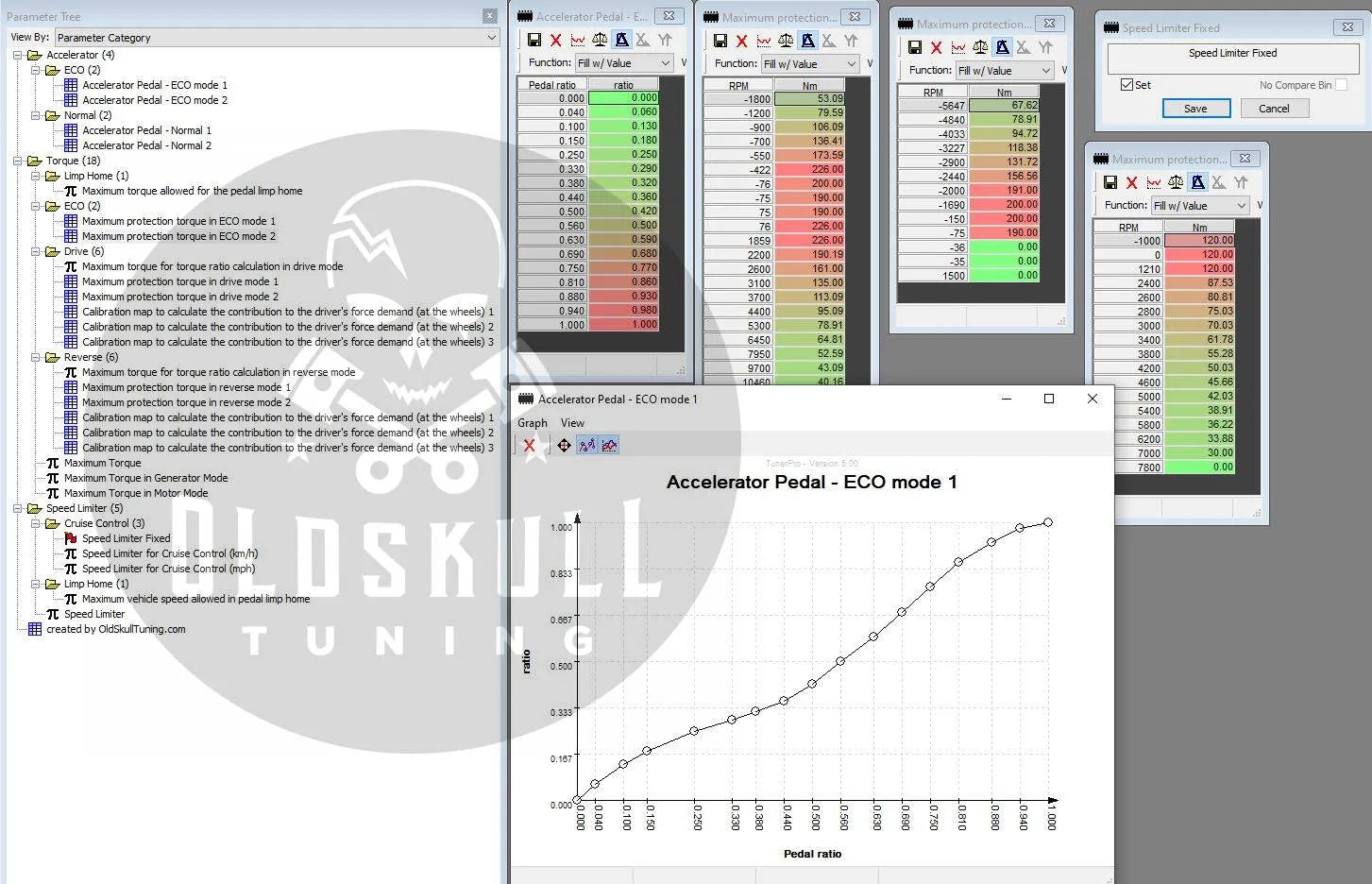Click the Cancel button in Speed Limiter Fixed
Image resolution: width=1372 pixels, height=884 pixels.
[x=1273, y=109]
